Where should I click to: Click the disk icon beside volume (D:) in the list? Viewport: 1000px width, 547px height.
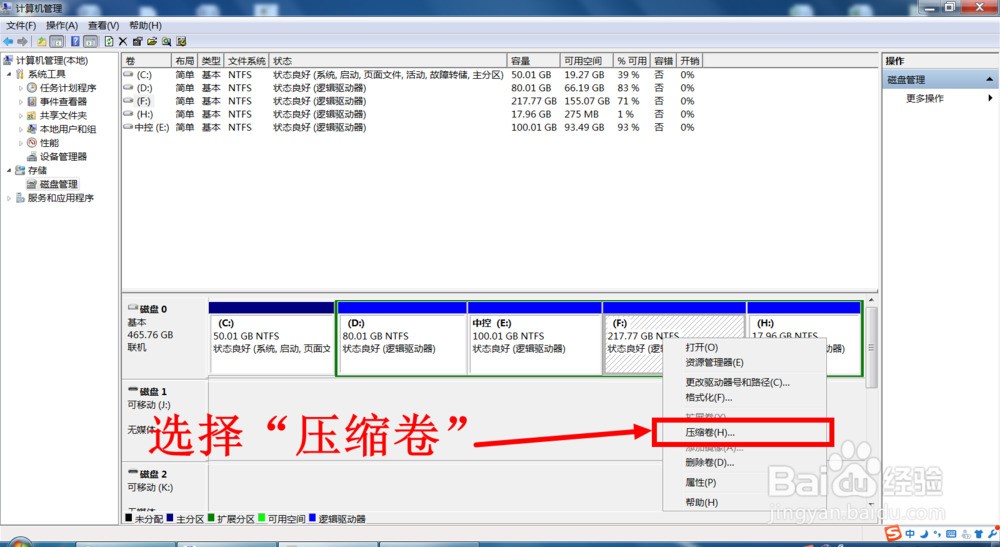(128, 87)
